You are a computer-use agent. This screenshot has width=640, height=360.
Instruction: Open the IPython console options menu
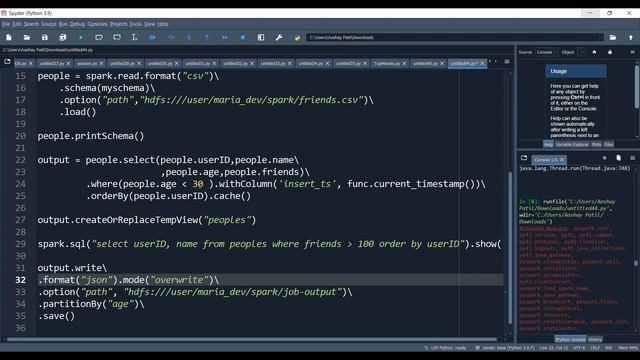(632, 158)
